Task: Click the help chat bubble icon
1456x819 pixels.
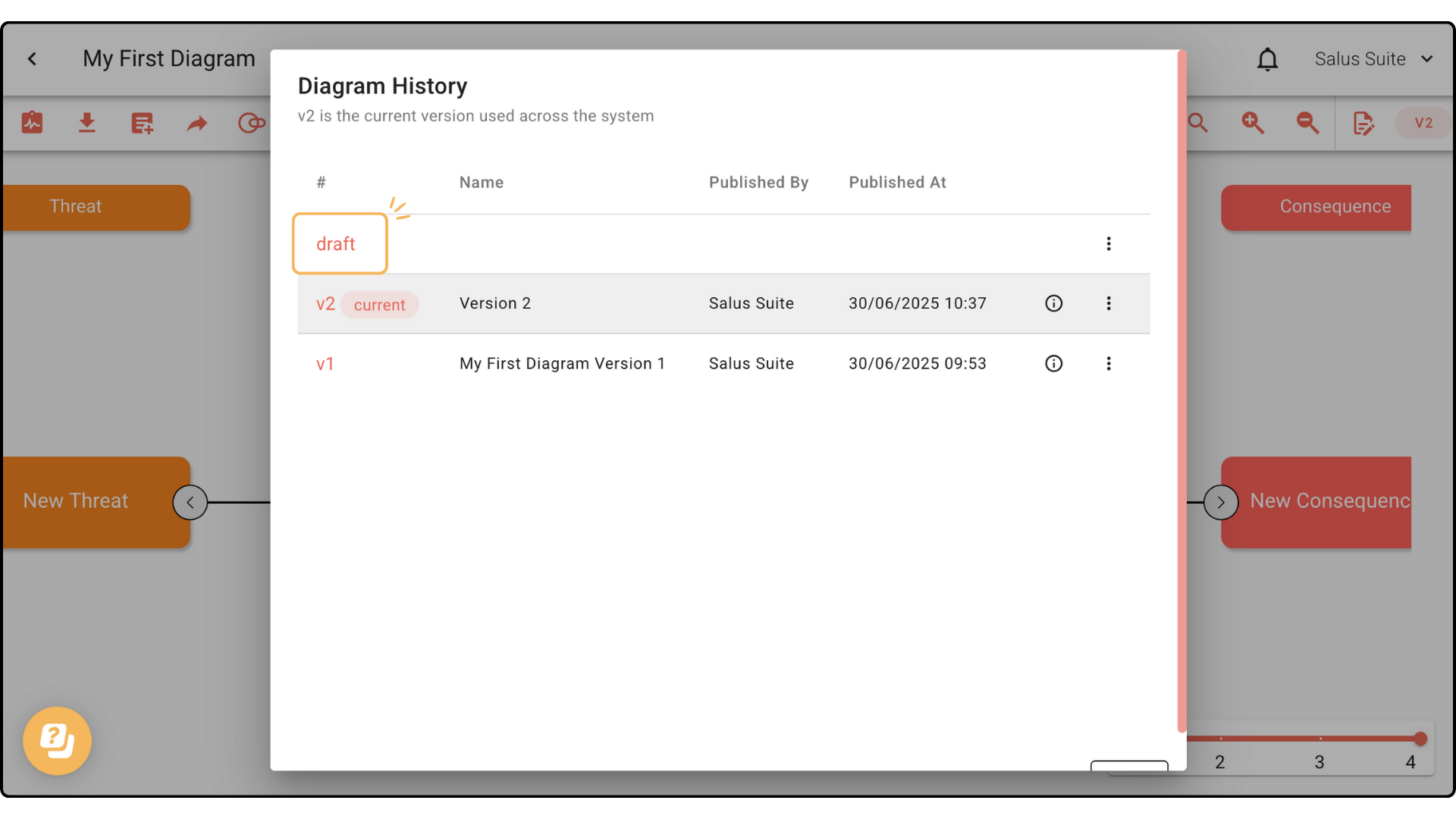Action: point(57,741)
